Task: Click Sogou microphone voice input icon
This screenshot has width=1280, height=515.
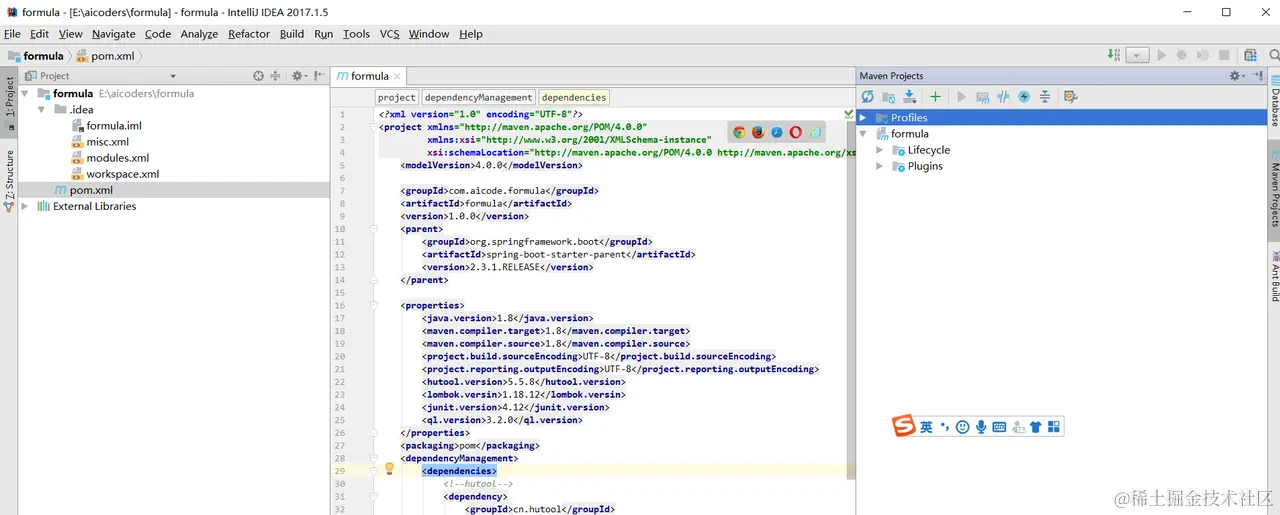Action: coord(981,427)
